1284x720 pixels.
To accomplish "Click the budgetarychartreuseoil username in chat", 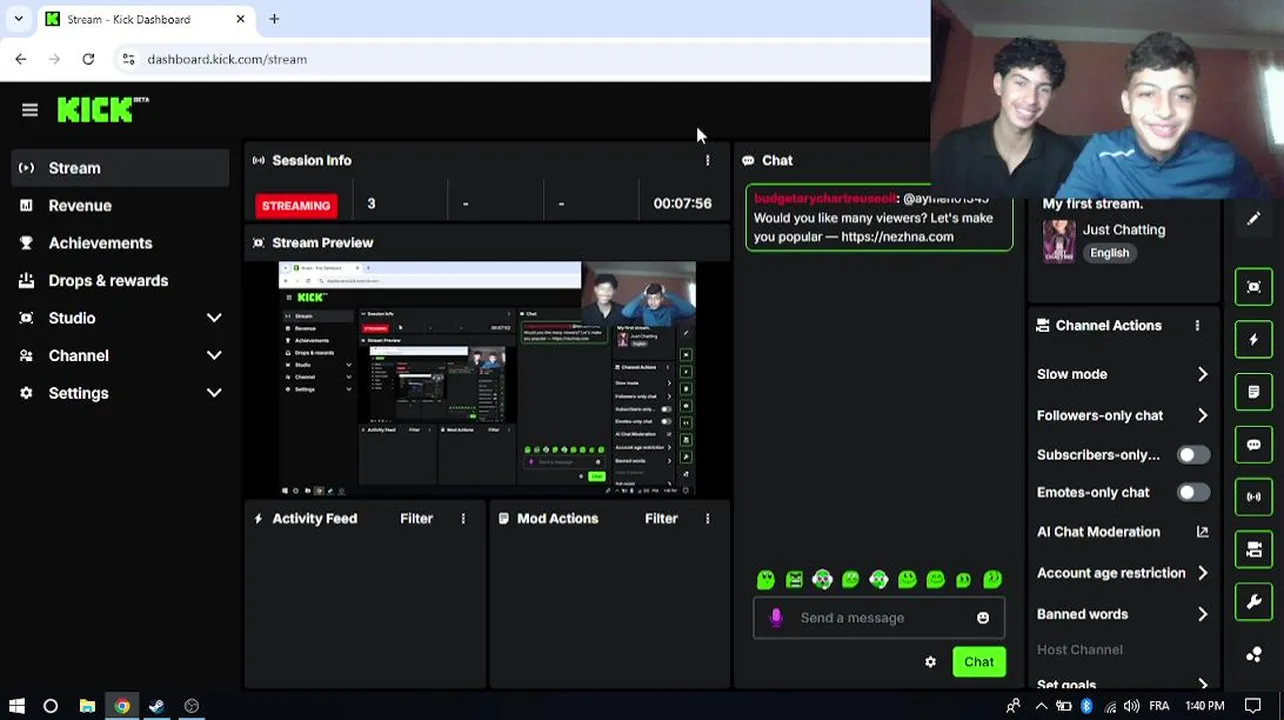I will (825, 199).
